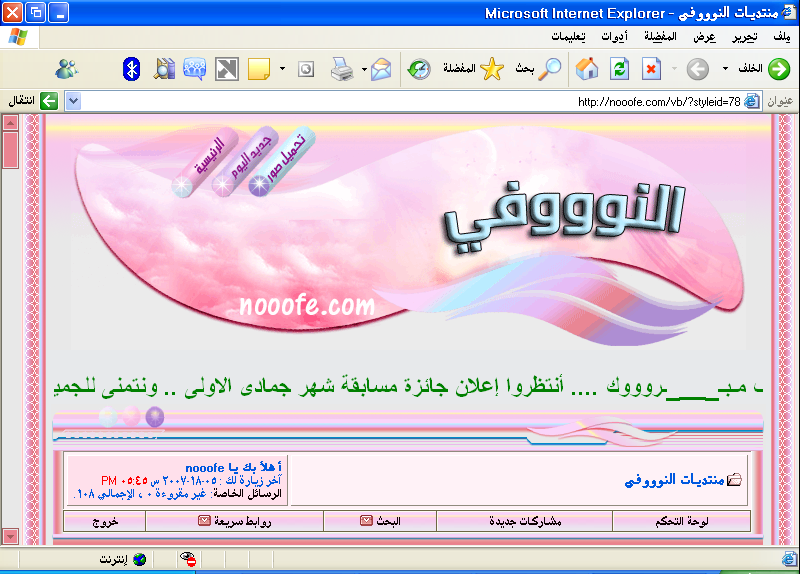The height and width of the screenshot is (574, 800).
Task: Click the Bluetooth toolbar icon
Action: 131,69
